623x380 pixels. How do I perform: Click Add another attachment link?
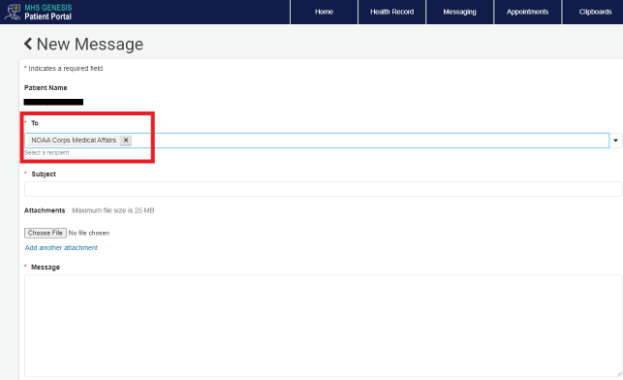coord(61,248)
